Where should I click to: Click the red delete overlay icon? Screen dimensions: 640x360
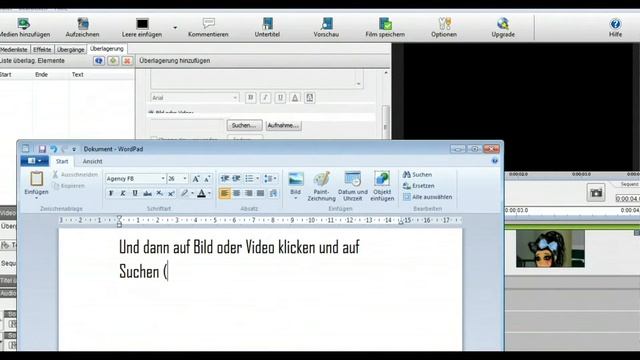click(x=127, y=61)
